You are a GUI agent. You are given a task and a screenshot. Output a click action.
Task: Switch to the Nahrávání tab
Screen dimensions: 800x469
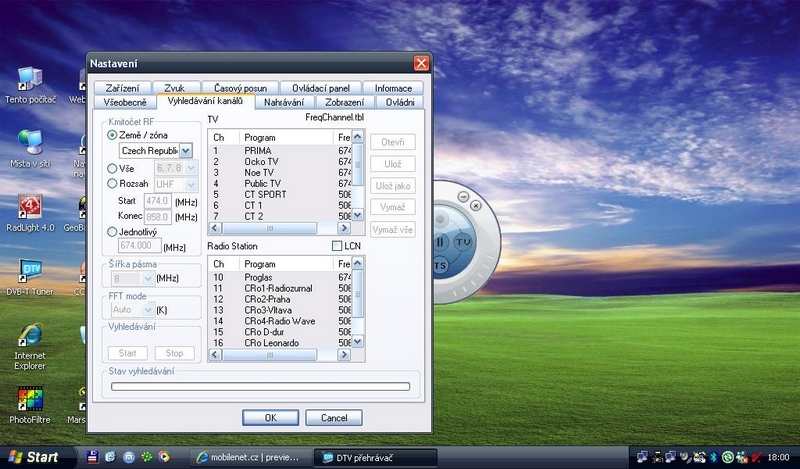pos(285,102)
